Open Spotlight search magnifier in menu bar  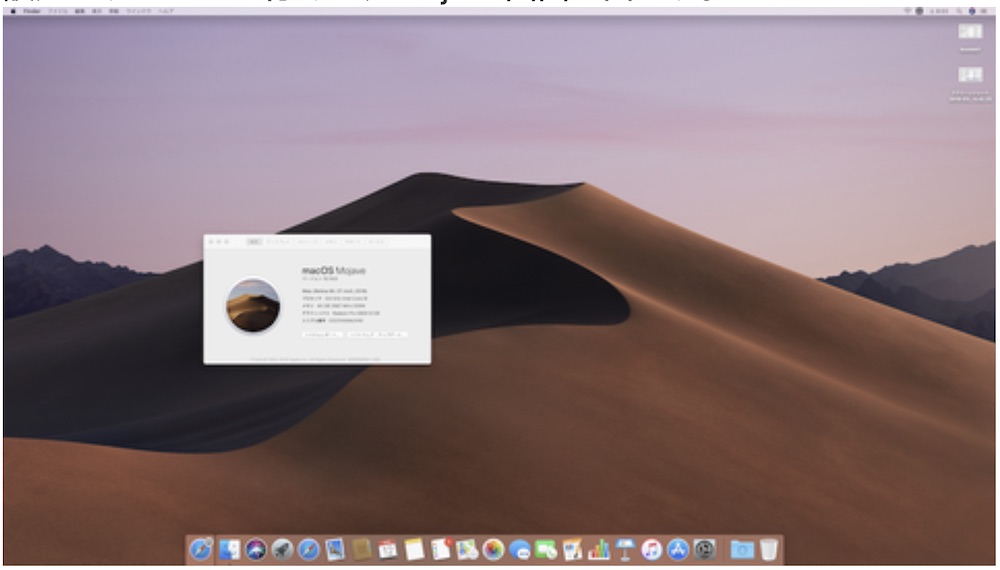960,11
